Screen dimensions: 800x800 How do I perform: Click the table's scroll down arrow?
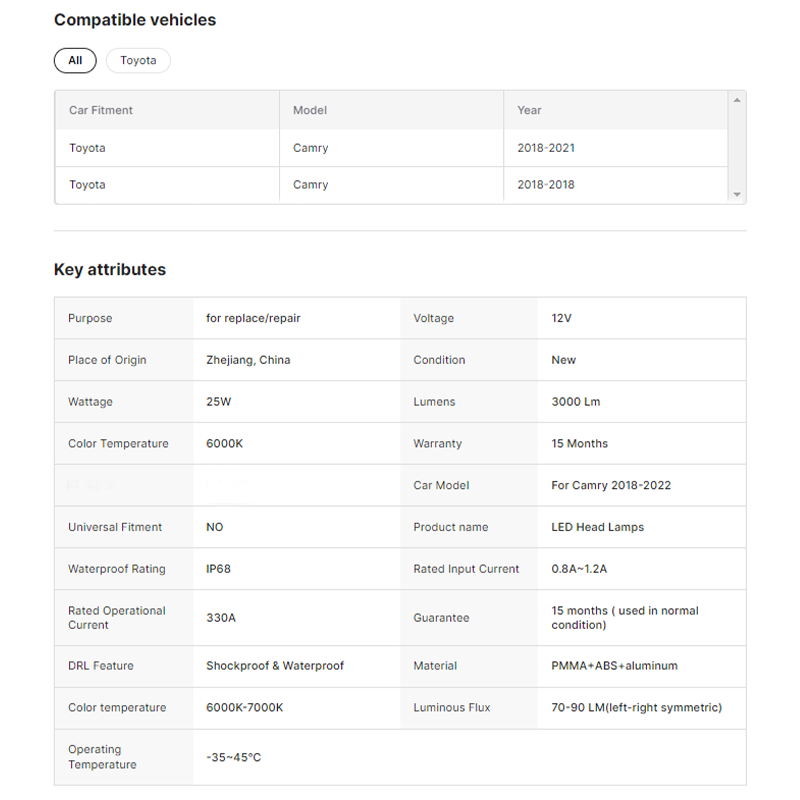737,195
